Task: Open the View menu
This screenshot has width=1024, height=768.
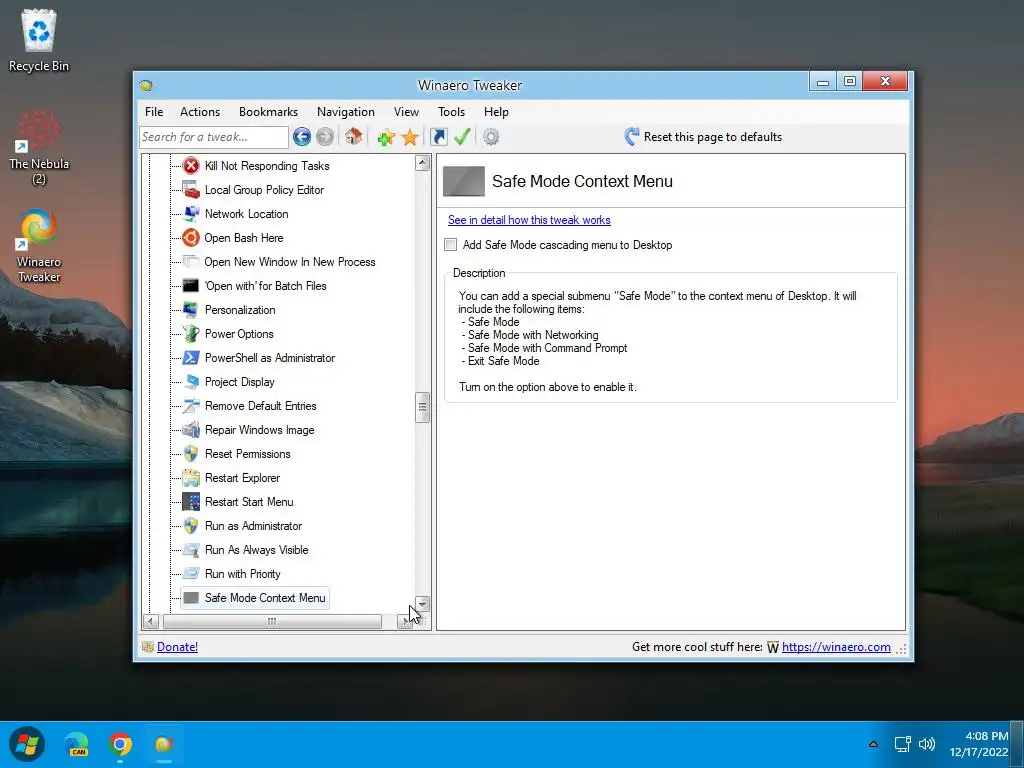Action: [406, 112]
